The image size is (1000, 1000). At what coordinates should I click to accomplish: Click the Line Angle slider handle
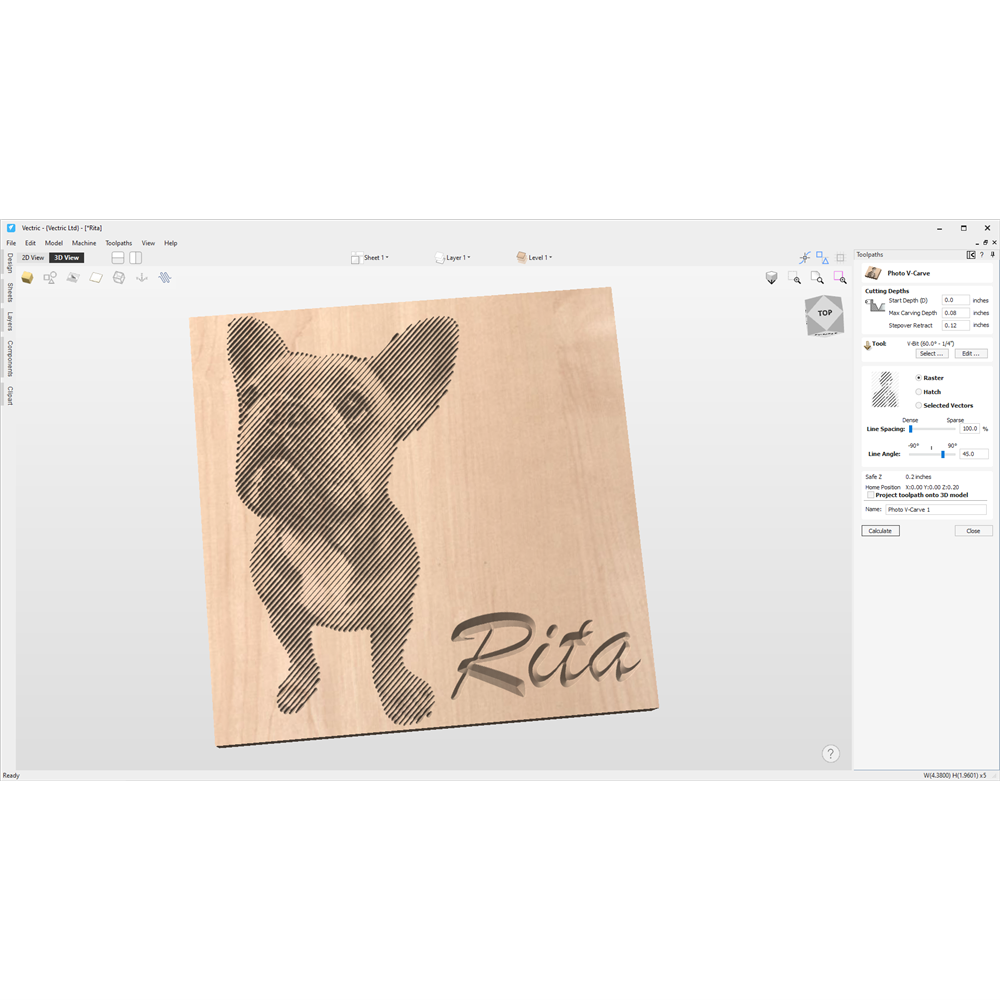coord(943,454)
